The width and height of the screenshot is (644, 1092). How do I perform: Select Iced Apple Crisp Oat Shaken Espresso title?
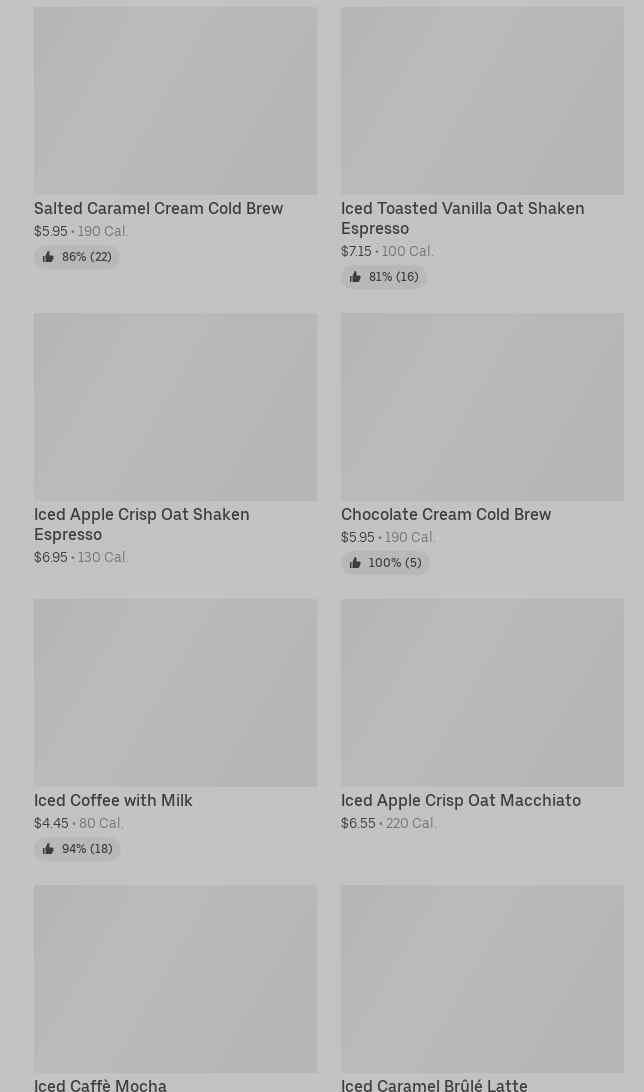tap(141, 524)
